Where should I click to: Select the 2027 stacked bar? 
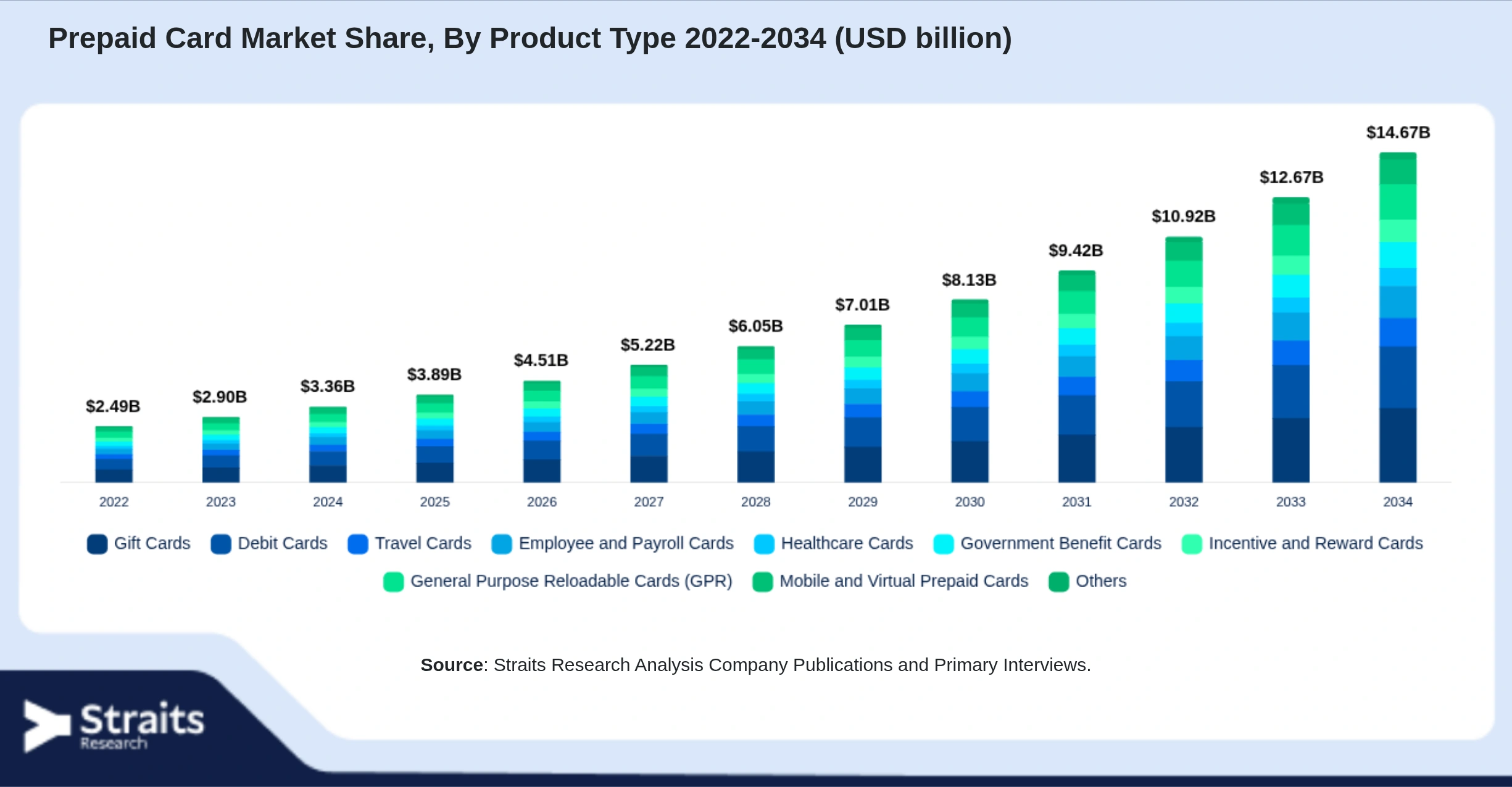649,424
